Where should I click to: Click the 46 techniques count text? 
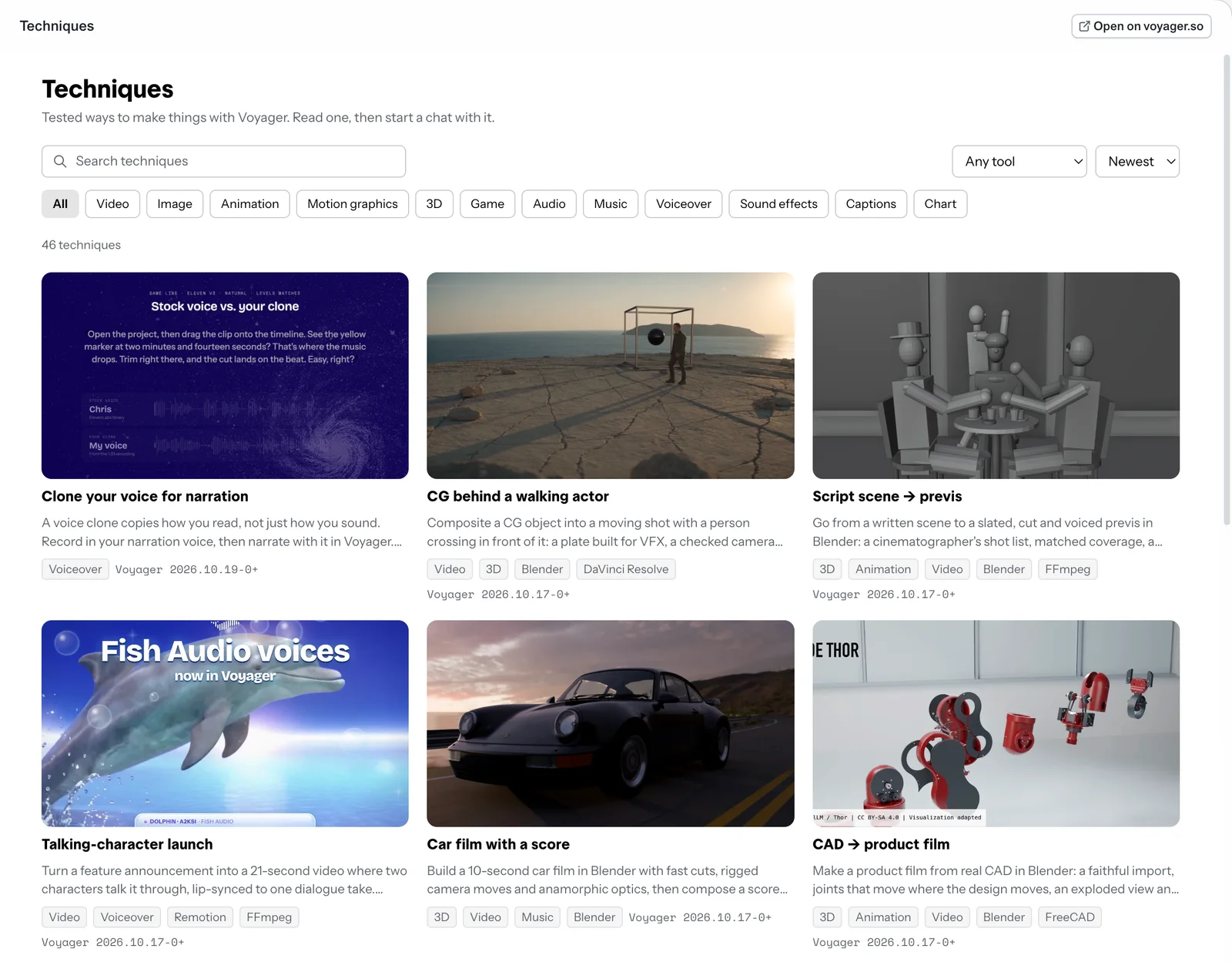81,245
